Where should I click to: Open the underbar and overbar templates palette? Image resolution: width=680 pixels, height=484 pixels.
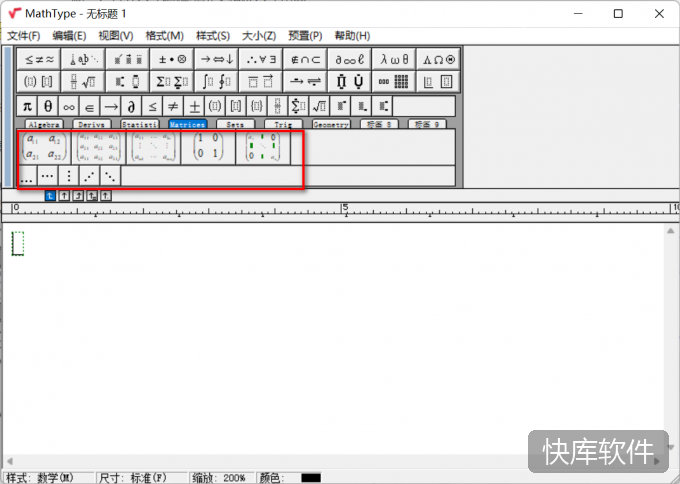261,81
